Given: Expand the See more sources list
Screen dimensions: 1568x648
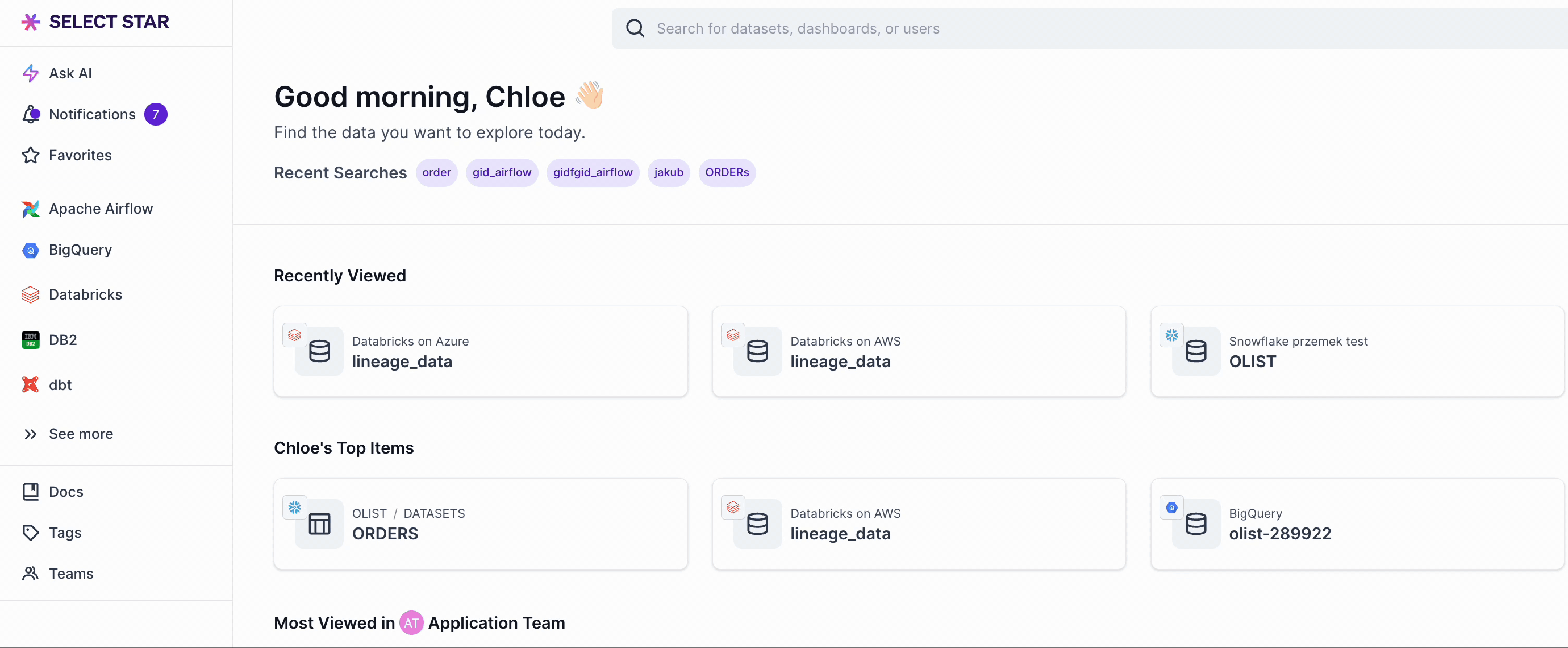Looking at the screenshot, I should coord(80,434).
